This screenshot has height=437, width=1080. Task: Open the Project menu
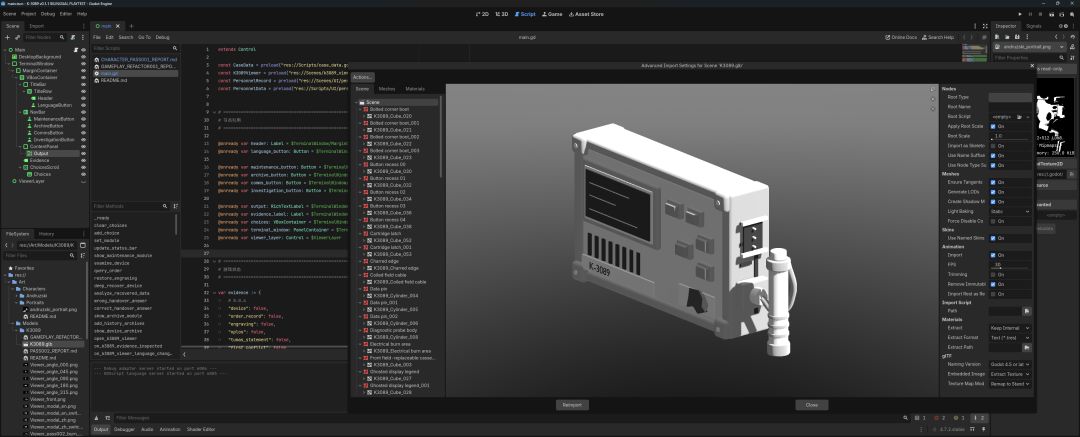pyautogui.click(x=28, y=14)
